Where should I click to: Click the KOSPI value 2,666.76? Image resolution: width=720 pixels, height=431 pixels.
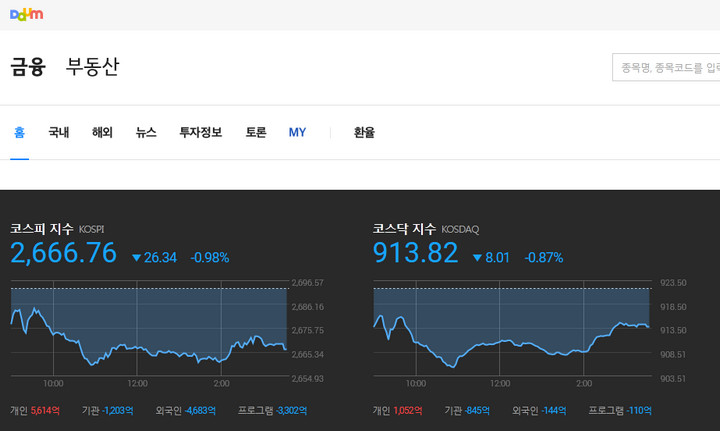(63, 253)
